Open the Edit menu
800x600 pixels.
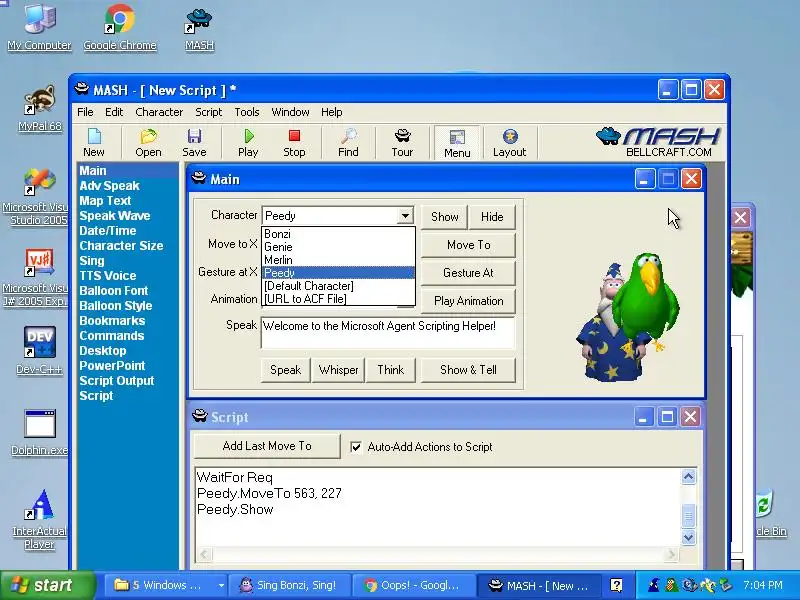point(114,112)
